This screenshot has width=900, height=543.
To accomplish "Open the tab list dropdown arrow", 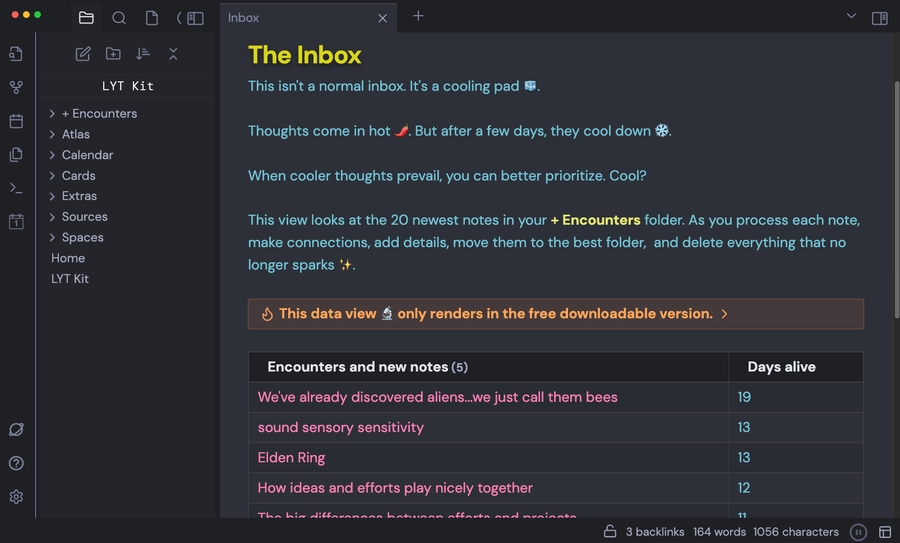I will [x=851, y=16].
